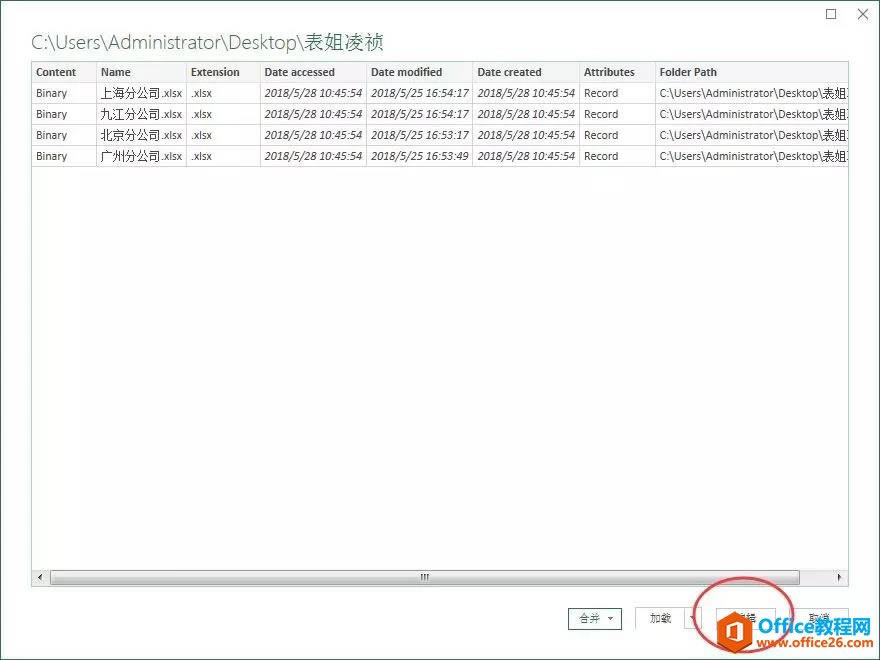The height and width of the screenshot is (660, 880).
Task: Select the 上海分公司.xlsx name cell
Action: (x=141, y=93)
